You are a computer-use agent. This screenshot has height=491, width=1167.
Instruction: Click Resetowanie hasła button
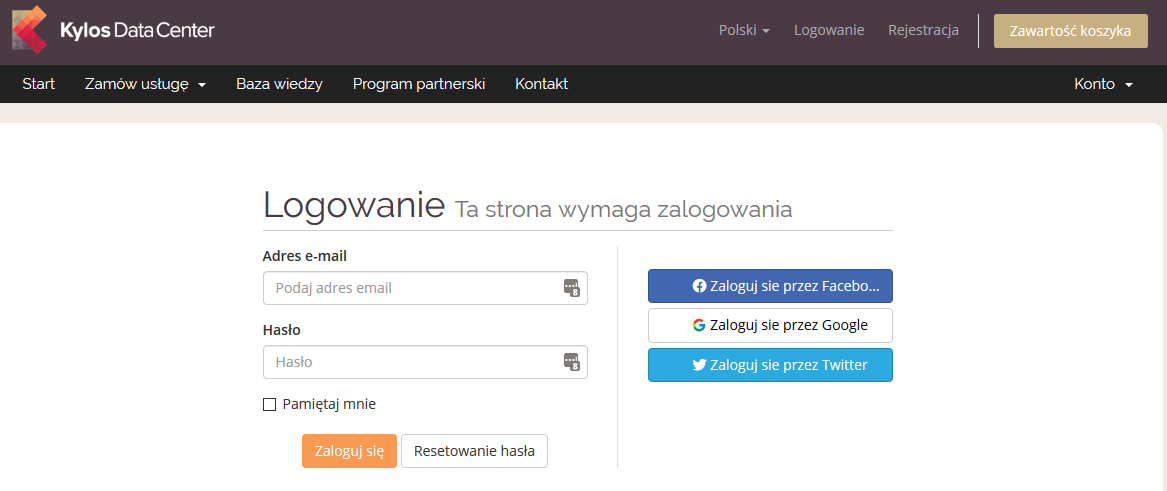(474, 451)
